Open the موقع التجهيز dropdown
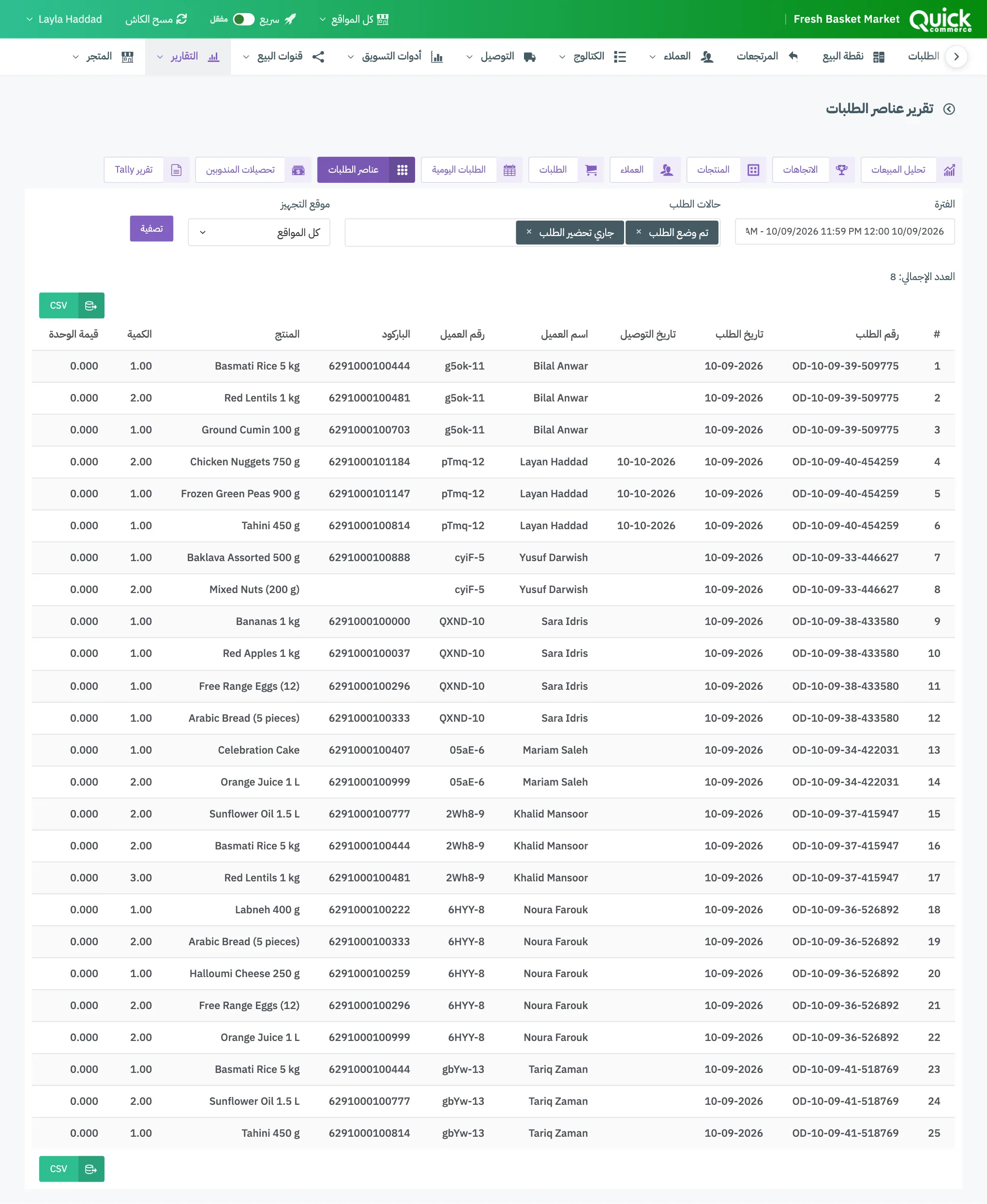987x1204 pixels. tap(259, 232)
